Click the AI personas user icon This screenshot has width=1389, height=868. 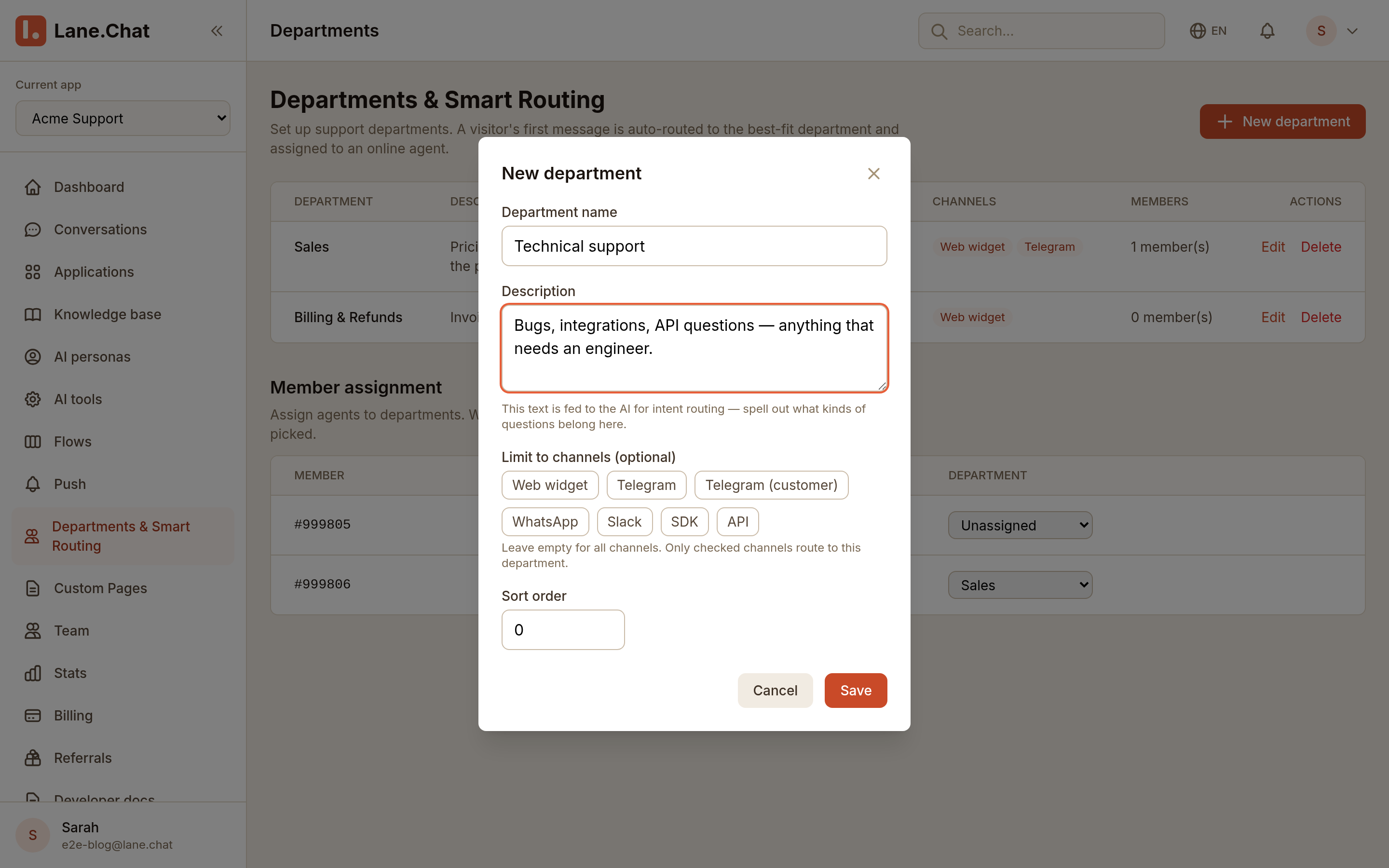(x=33, y=357)
